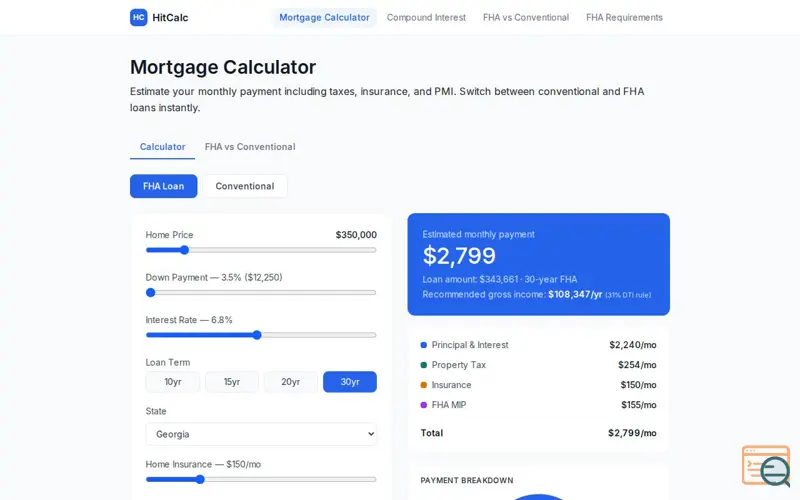
Task: Click the green Property Tax legend dot
Action: (423, 365)
